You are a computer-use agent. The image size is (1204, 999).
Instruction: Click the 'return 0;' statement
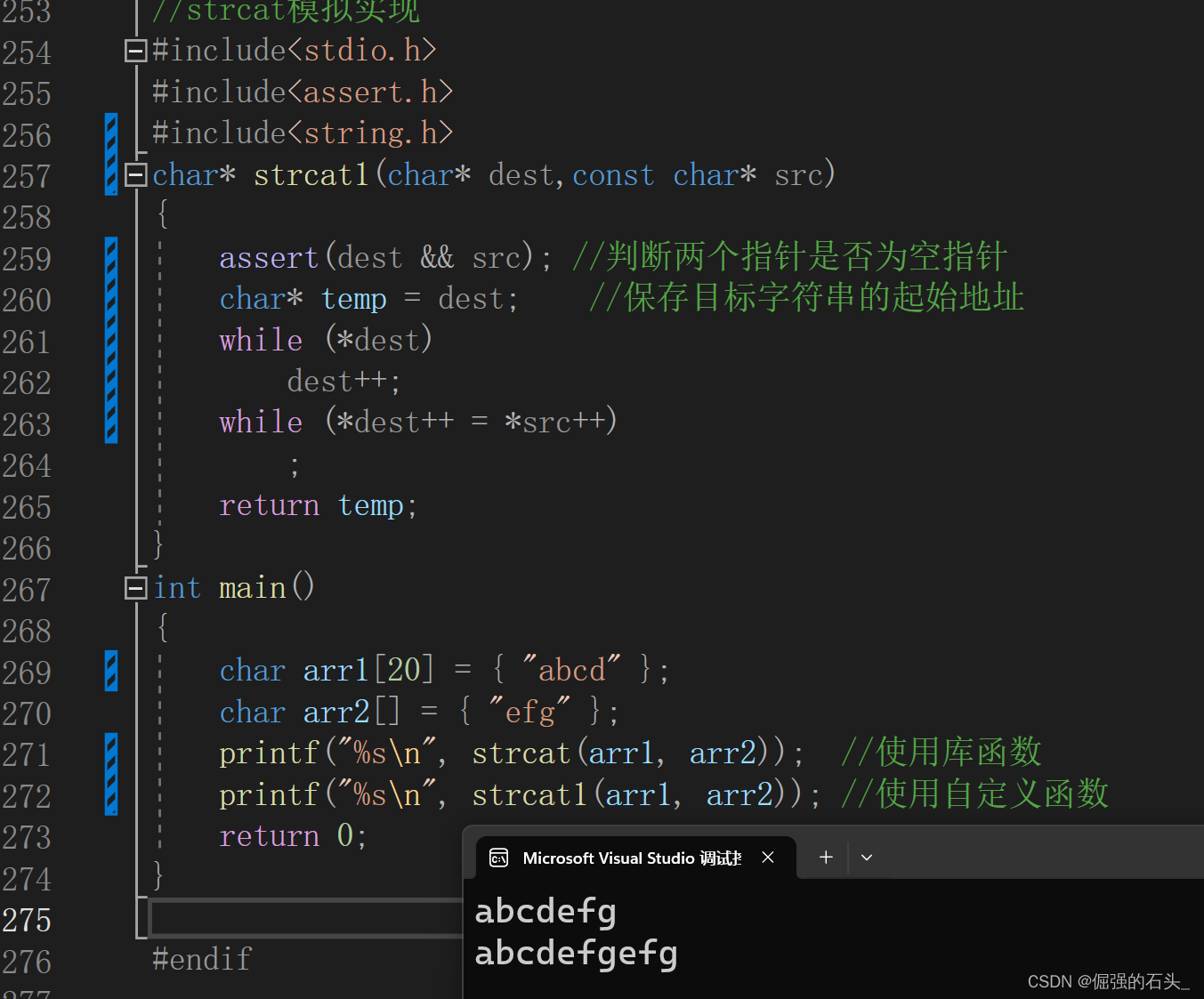[293, 836]
